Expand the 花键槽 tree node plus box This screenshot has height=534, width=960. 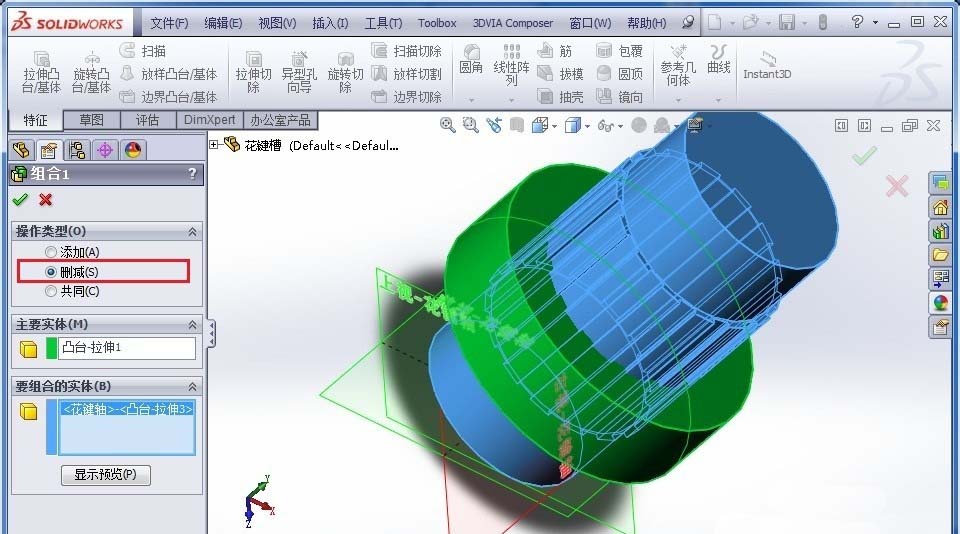[214, 145]
